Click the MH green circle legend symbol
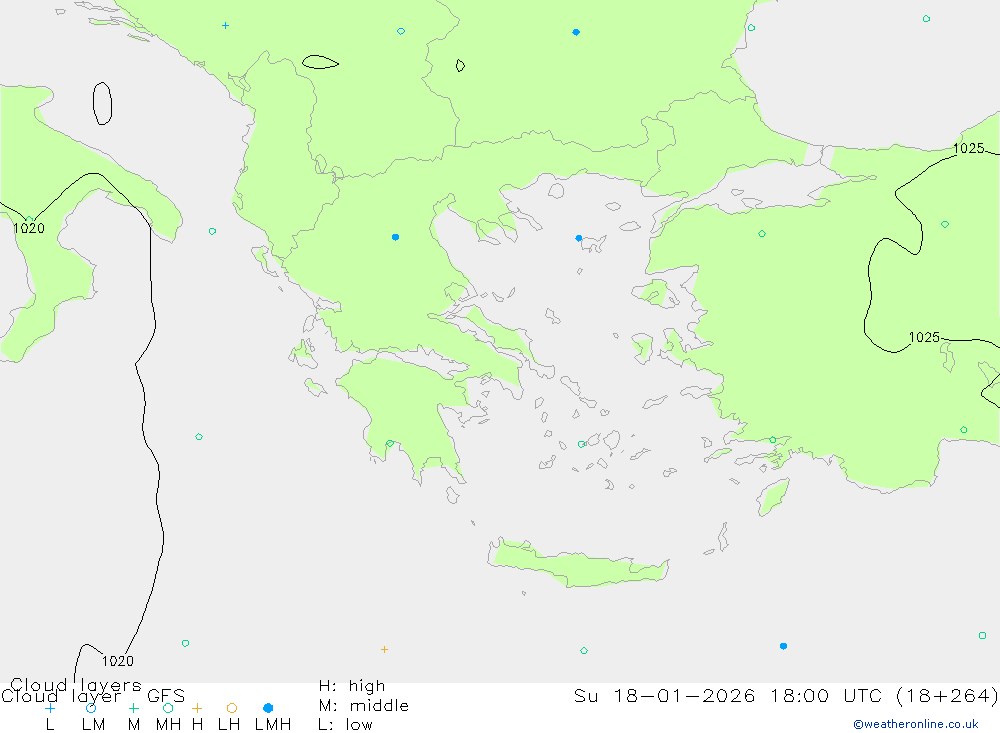 tap(168, 708)
